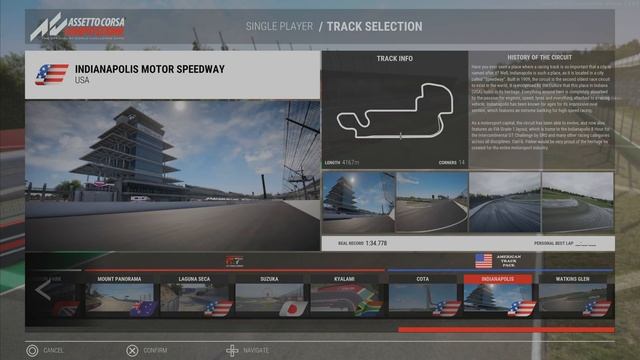Open the third wet track preview thumbnail
This screenshot has width=640, height=360.
[x=505, y=202]
